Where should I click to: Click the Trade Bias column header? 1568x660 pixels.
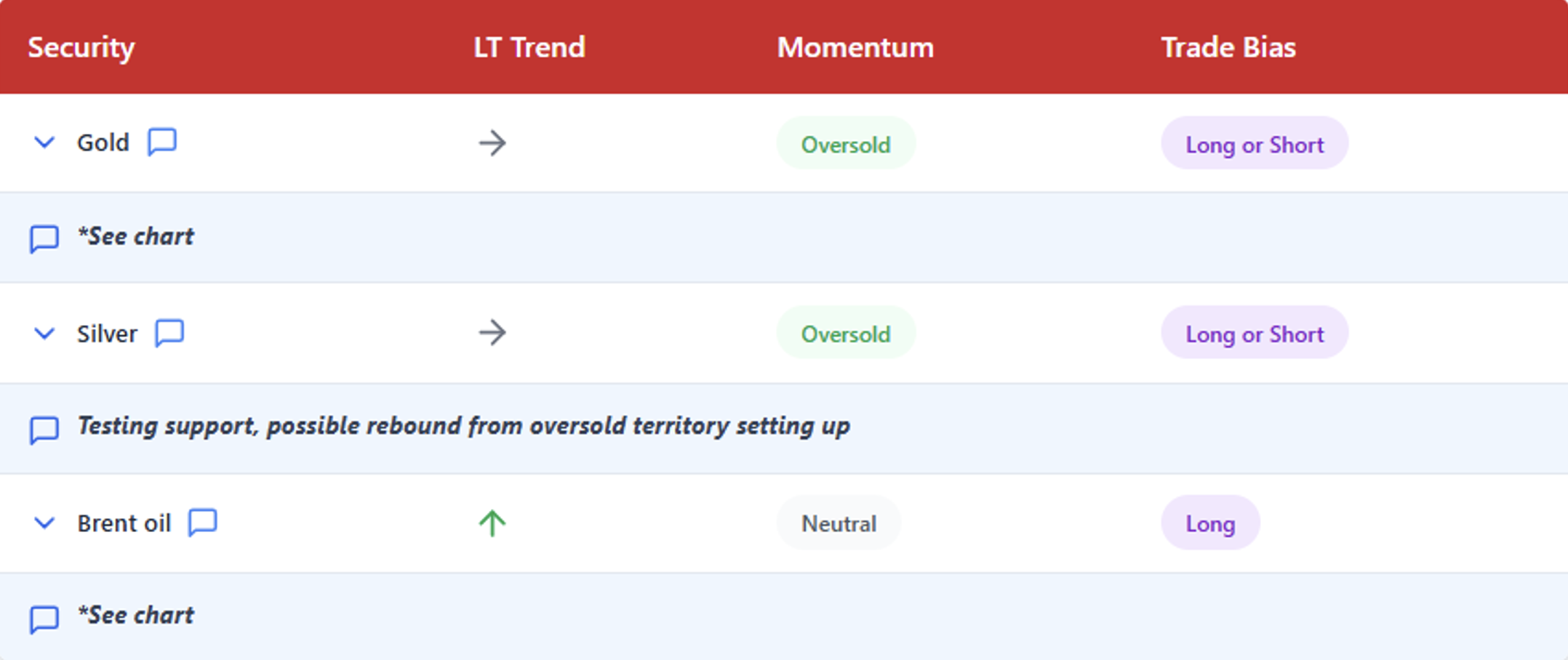click(x=1228, y=47)
